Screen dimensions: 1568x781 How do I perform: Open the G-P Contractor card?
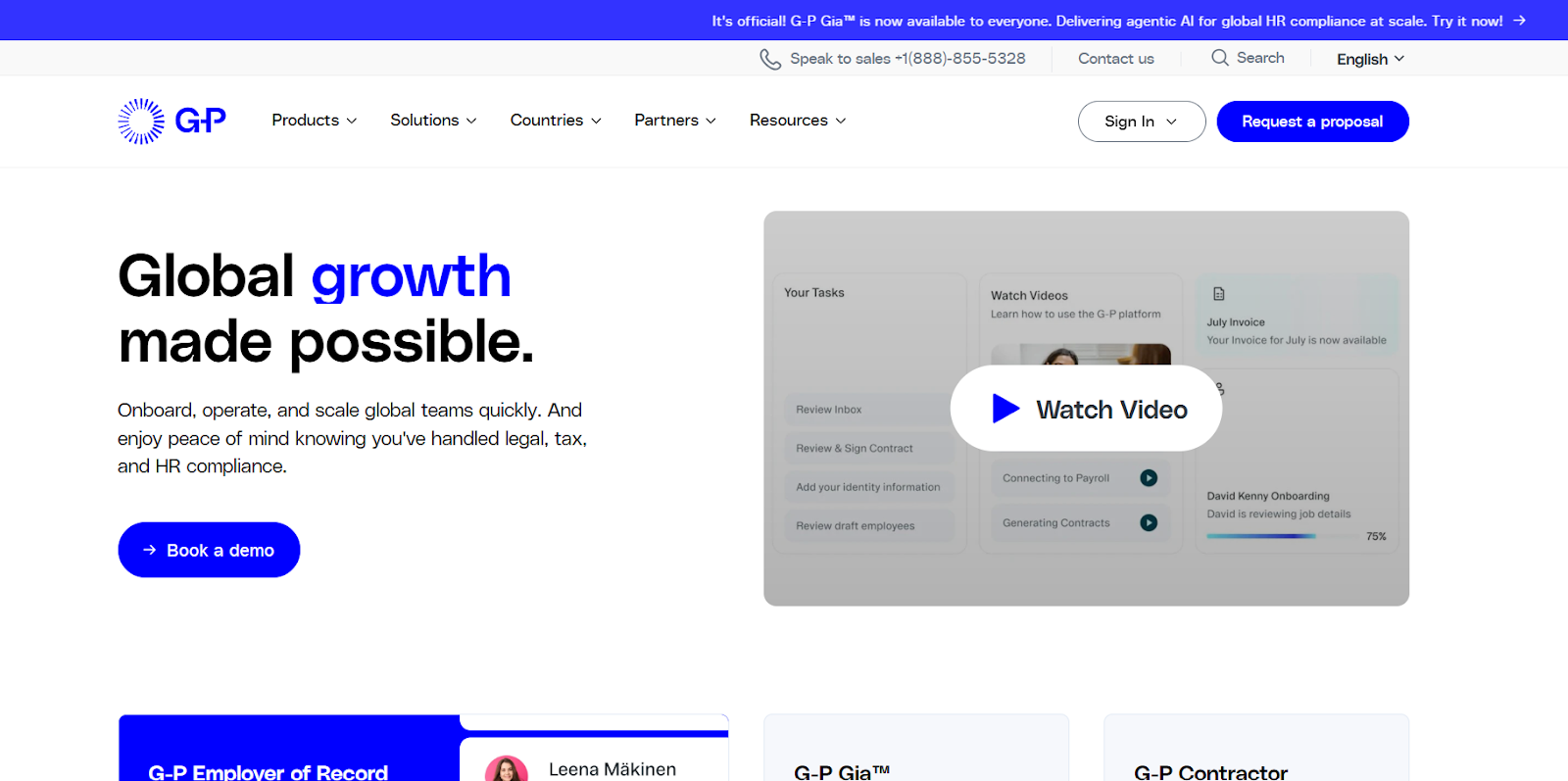point(1256,748)
